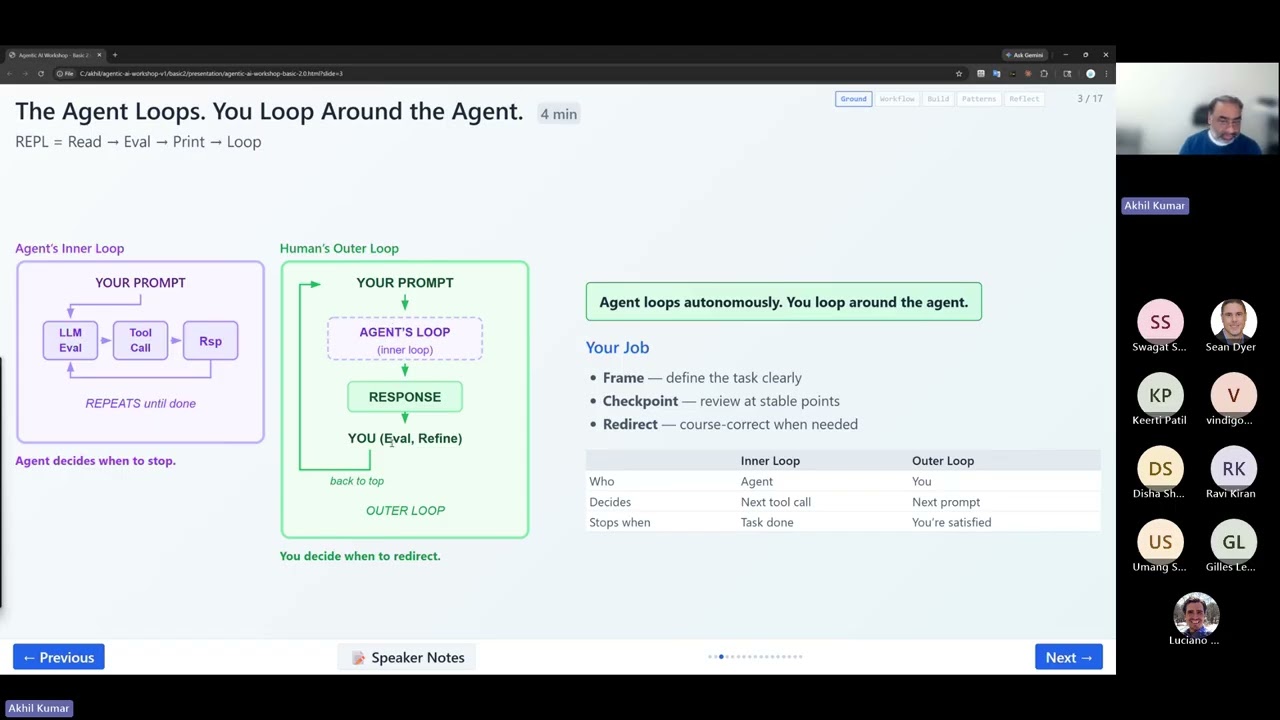
Task: Select Swagat S participant avatar SS
Action: 1160,322
